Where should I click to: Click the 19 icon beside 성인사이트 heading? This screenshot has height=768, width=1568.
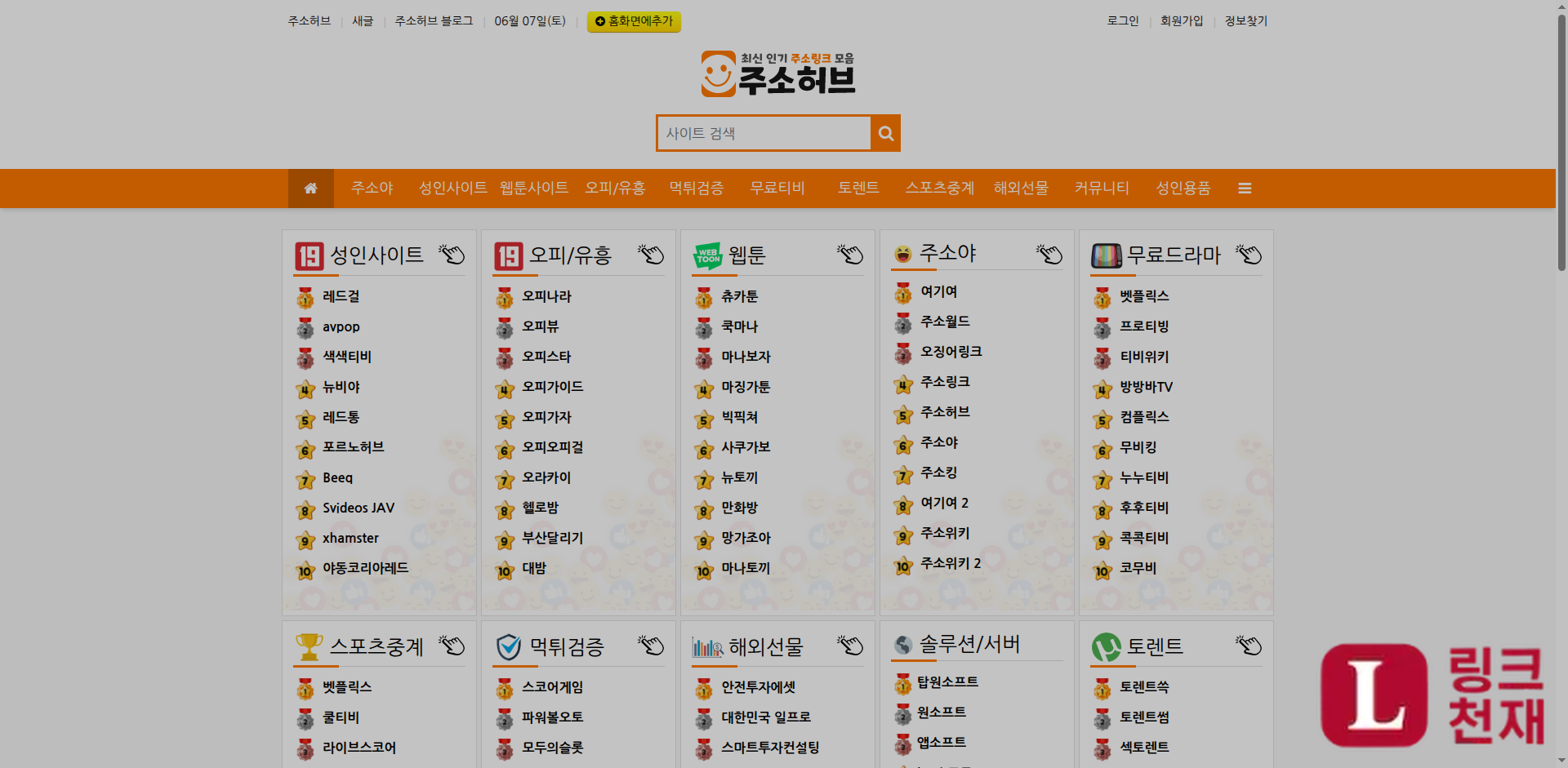click(x=310, y=256)
